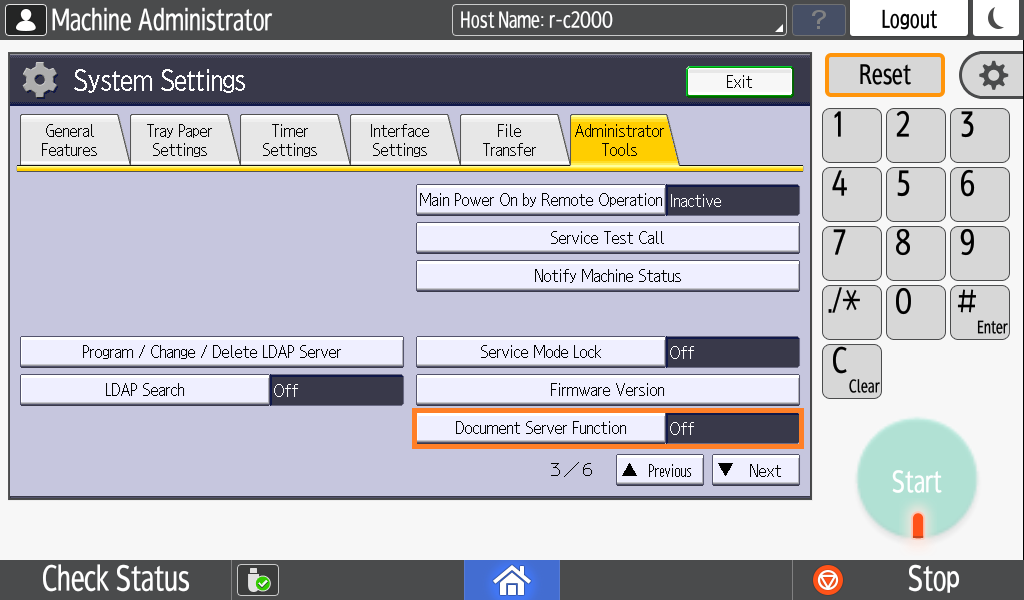Viewport: 1024px width, 600px height.
Task: Click the System Settings gear icon
Action: click(39, 80)
